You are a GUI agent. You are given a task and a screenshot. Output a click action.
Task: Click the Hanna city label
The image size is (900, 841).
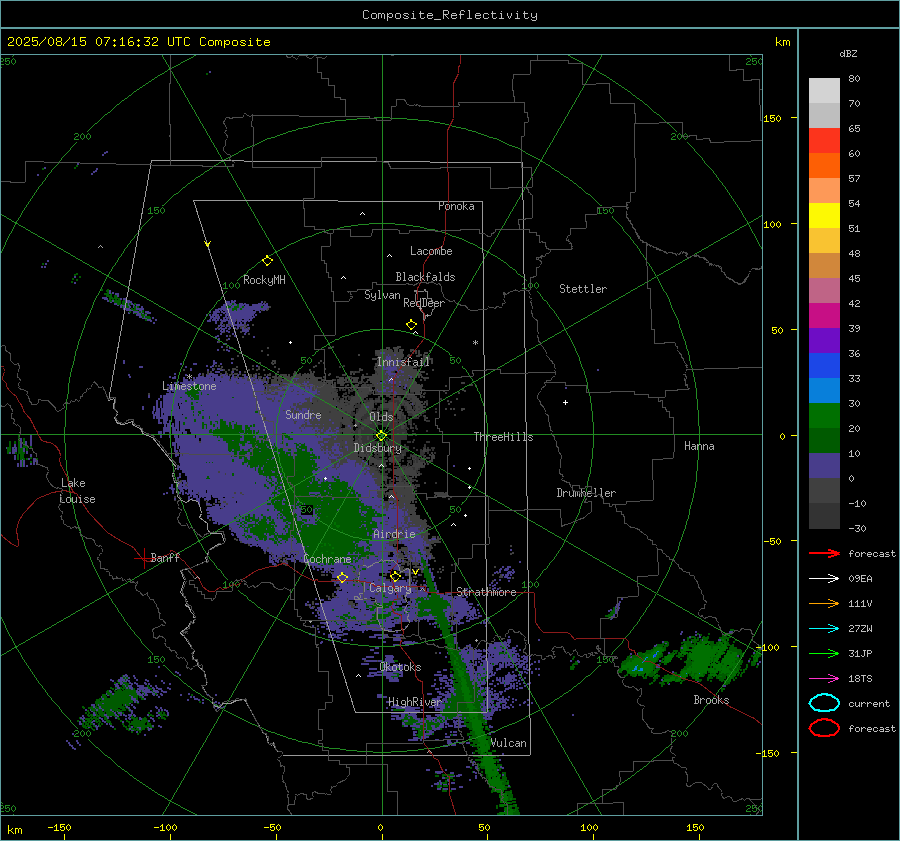coord(699,446)
